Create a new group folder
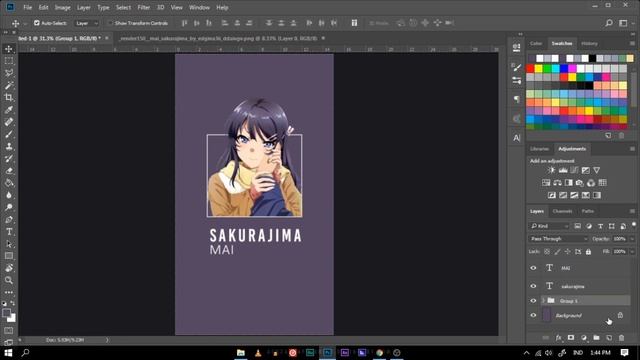640x360 pixels. click(x=596, y=338)
